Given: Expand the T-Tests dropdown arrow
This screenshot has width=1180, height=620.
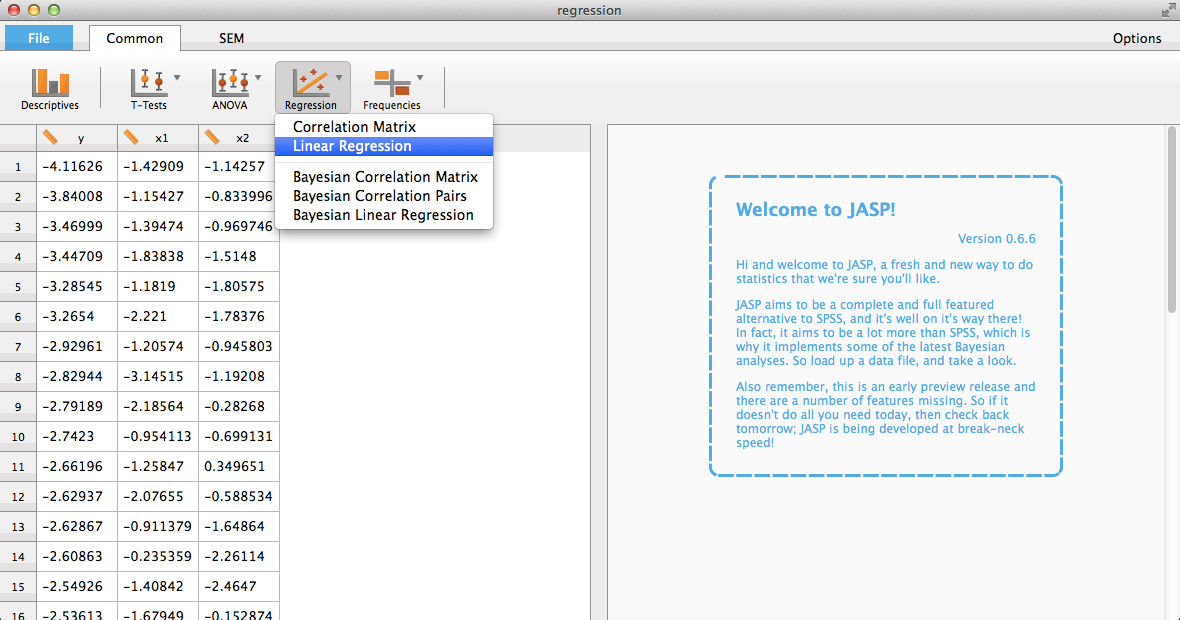Looking at the screenshot, I should coord(177,78).
